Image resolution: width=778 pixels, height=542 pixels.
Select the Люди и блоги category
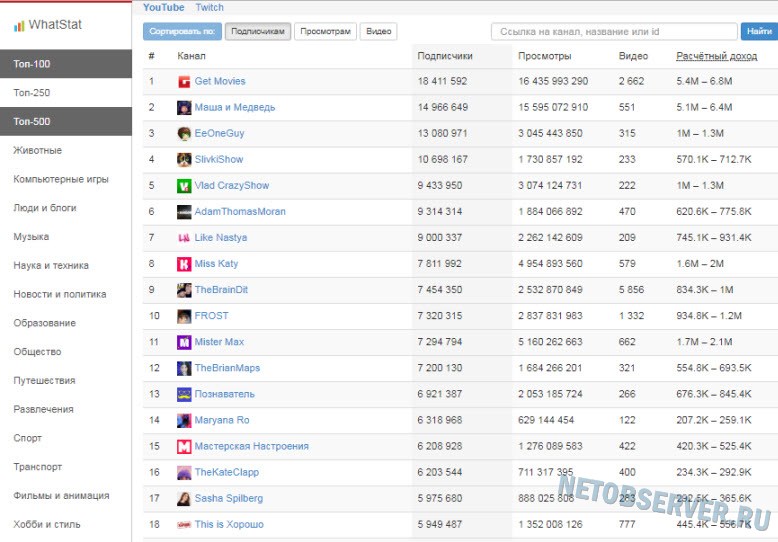pyautogui.click(x=45, y=208)
